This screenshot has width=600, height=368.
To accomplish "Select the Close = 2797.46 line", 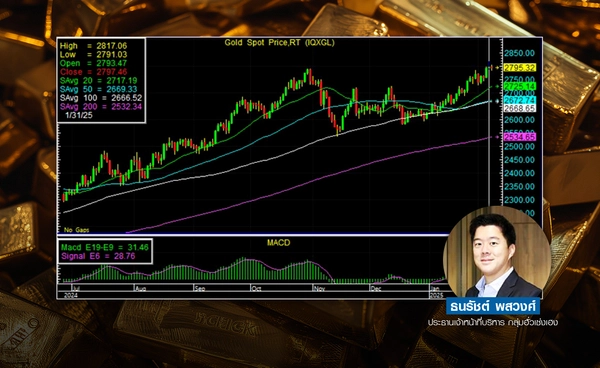I will pyautogui.click(x=93, y=72).
